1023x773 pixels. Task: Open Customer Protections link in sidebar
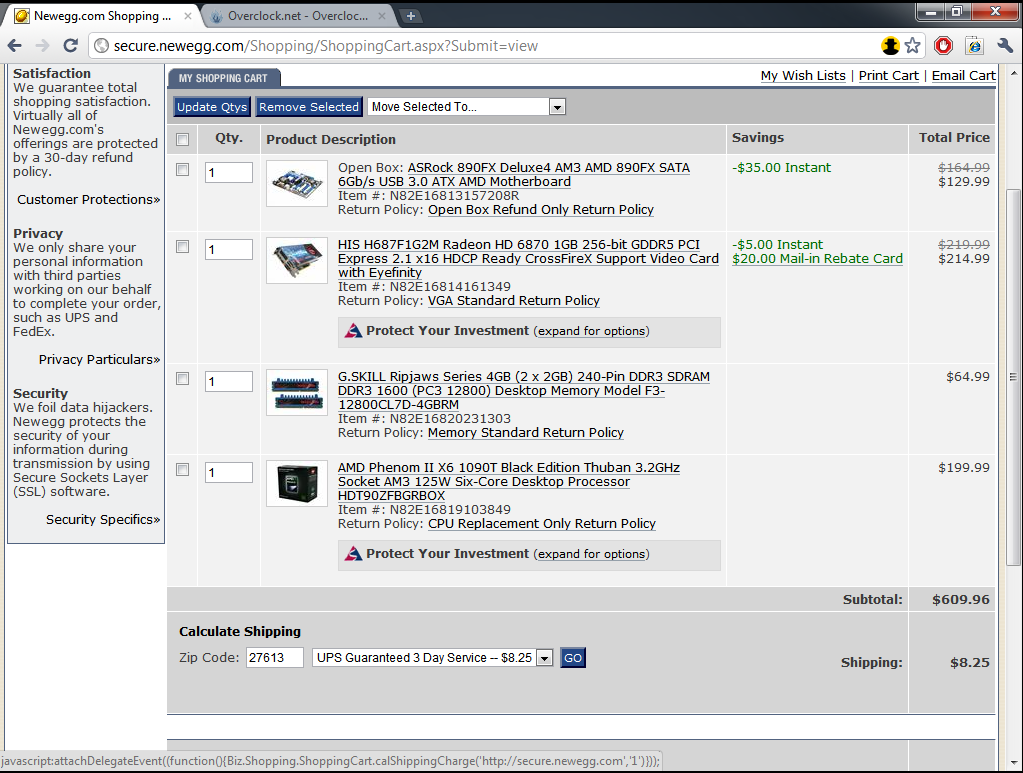tap(89, 200)
